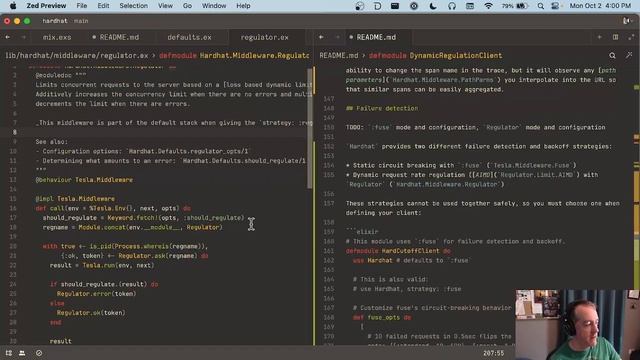
Task: Click 'result = Tesla.run(env, next)' line
Action: pos(102,265)
